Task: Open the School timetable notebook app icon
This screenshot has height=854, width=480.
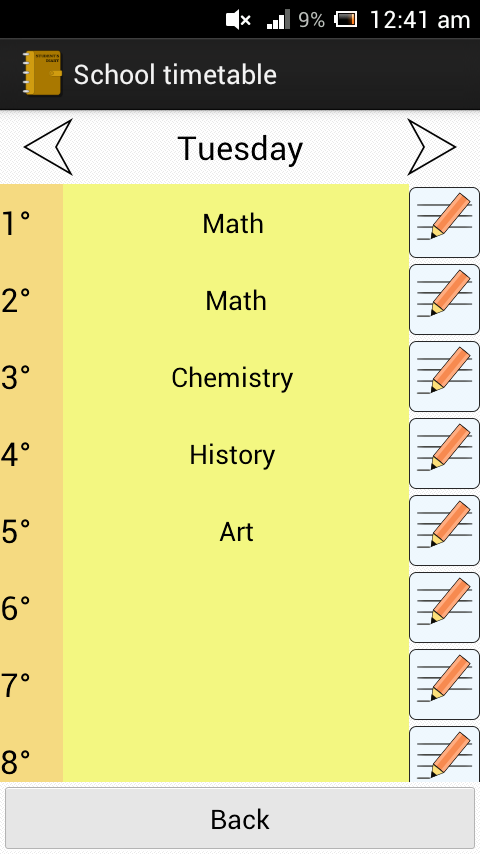Action: pos(42,74)
